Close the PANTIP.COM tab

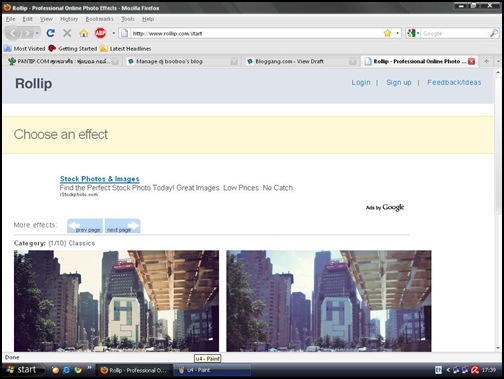pos(115,61)
